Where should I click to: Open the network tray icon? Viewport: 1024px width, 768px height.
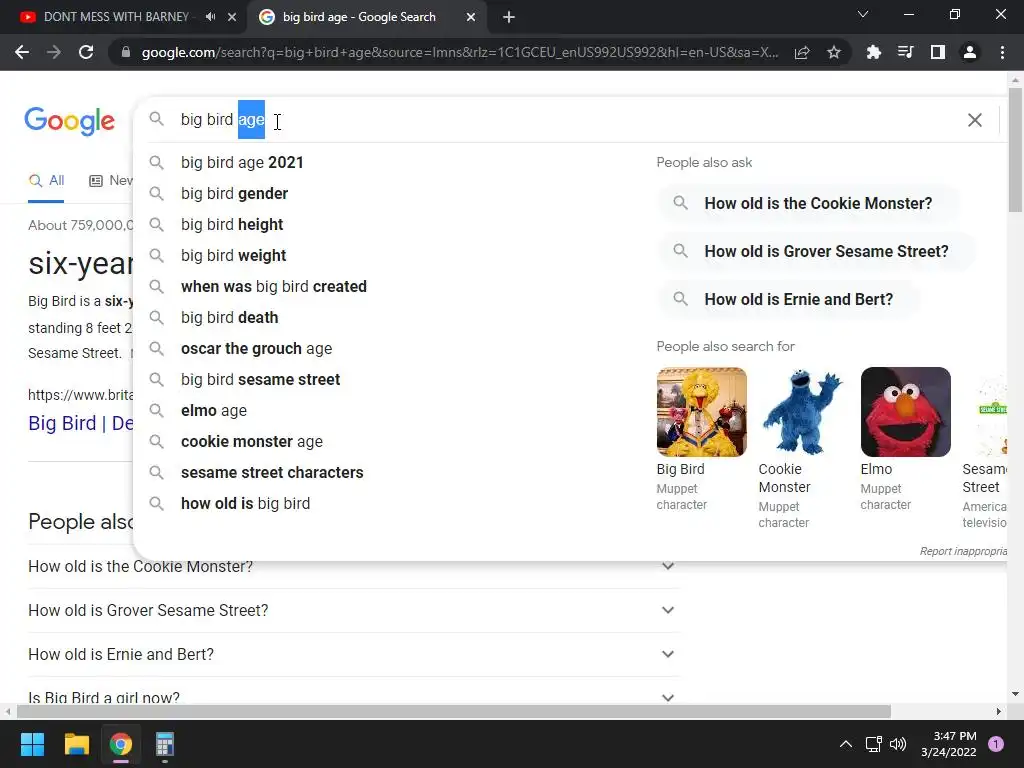click(x=873, y=744)
